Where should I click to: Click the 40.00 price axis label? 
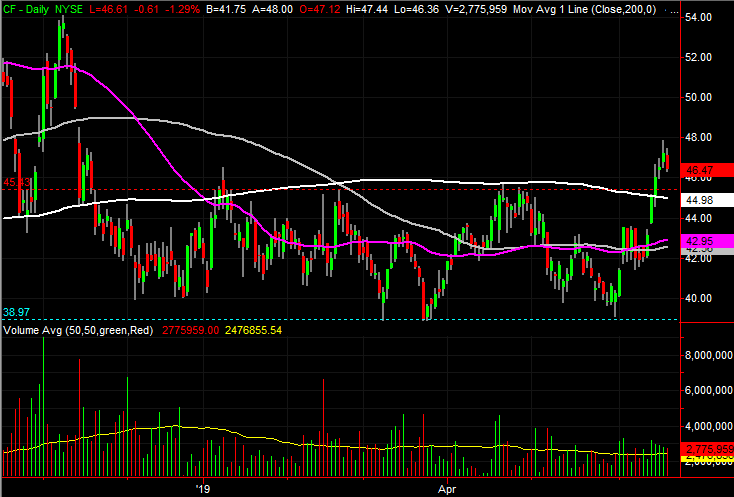(x=698, y=299)
